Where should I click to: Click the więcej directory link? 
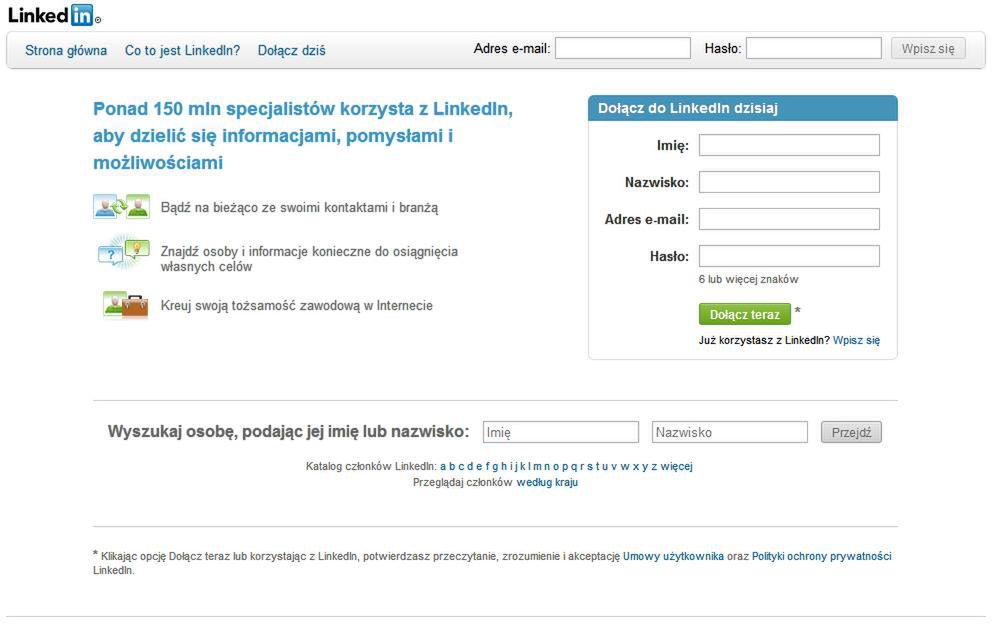click(677, 466)
